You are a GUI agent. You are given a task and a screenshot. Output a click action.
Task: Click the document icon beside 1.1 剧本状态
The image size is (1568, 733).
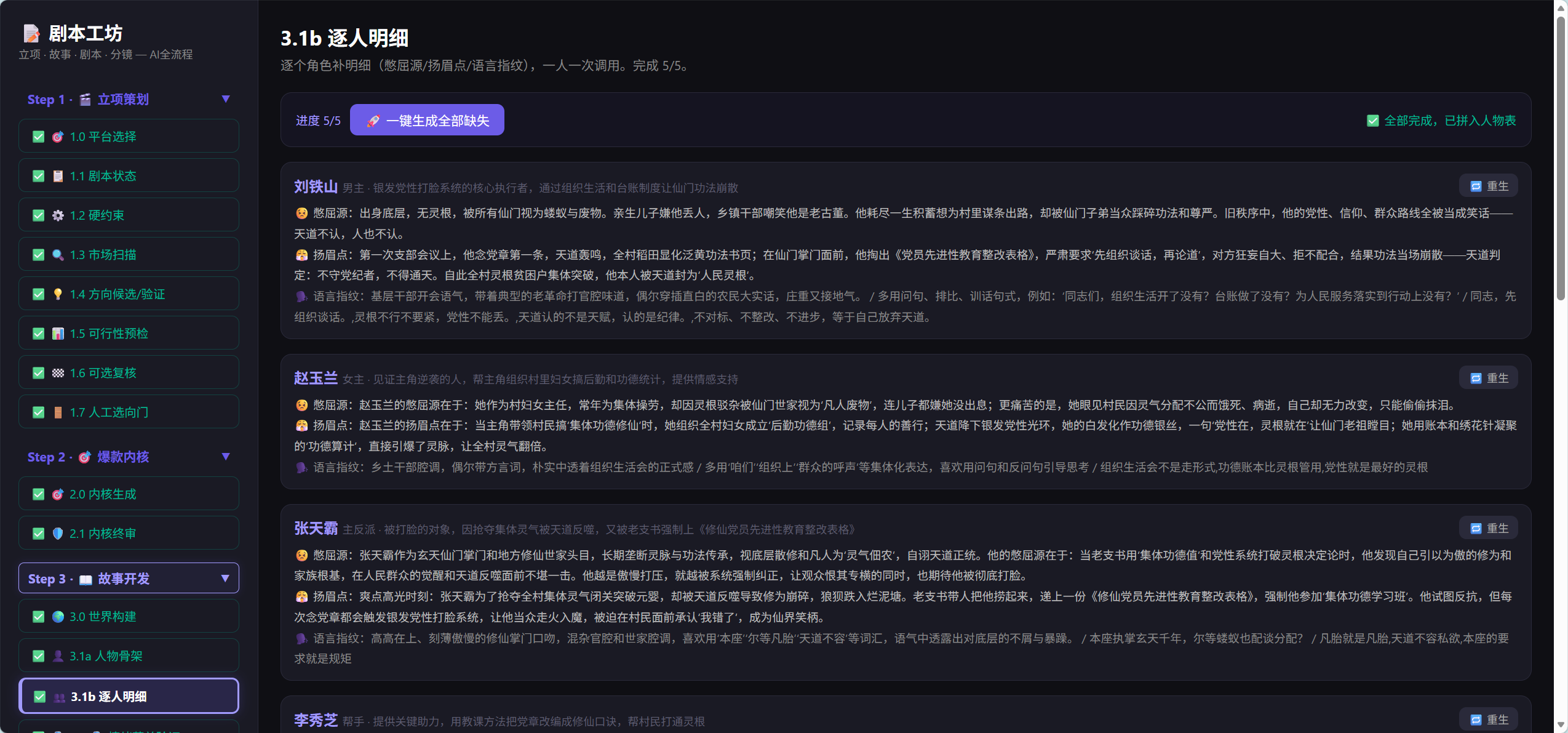(x=58, y=176)
